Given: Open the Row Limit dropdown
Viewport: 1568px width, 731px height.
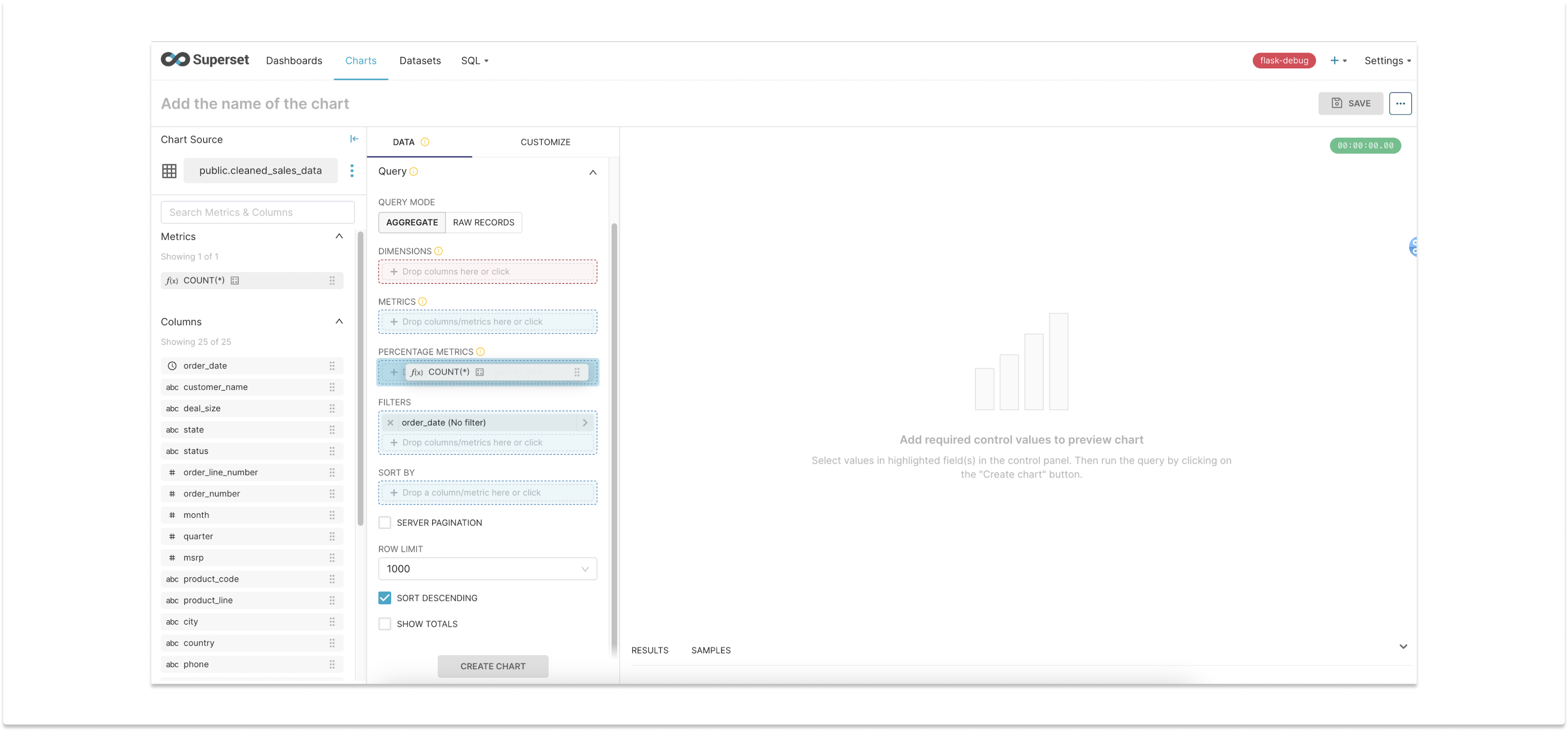Looking at the screenshot, I should coord(487,568).
